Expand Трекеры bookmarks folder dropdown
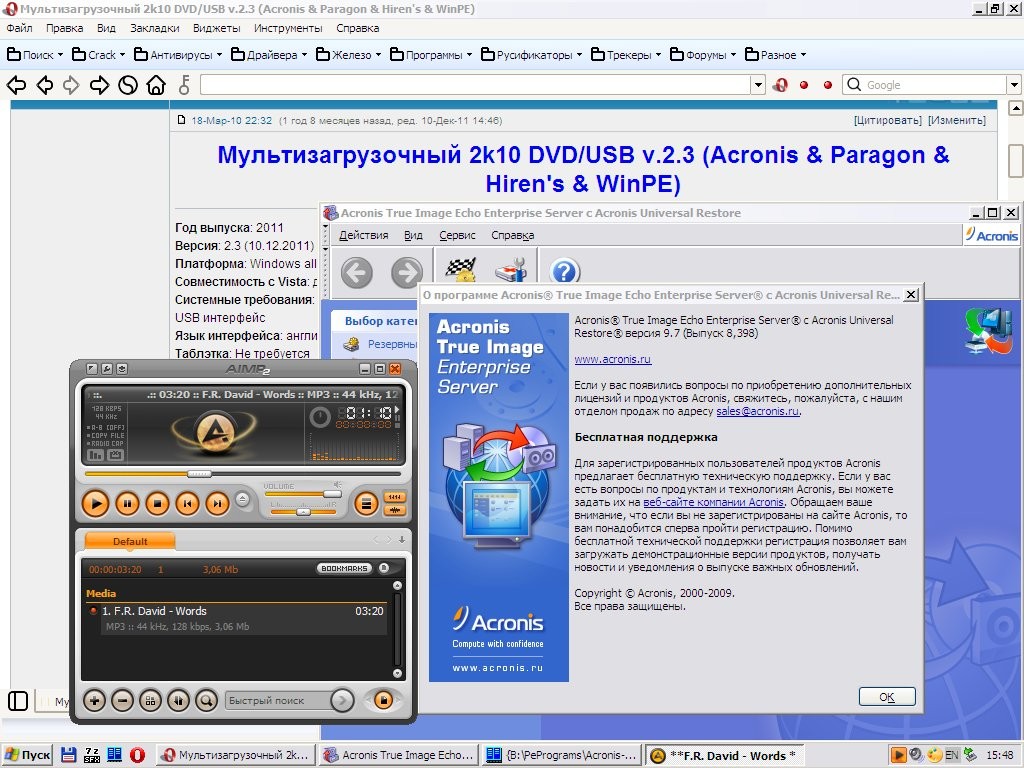This screenshot has height=768, width=1024. tap(658, 55)
